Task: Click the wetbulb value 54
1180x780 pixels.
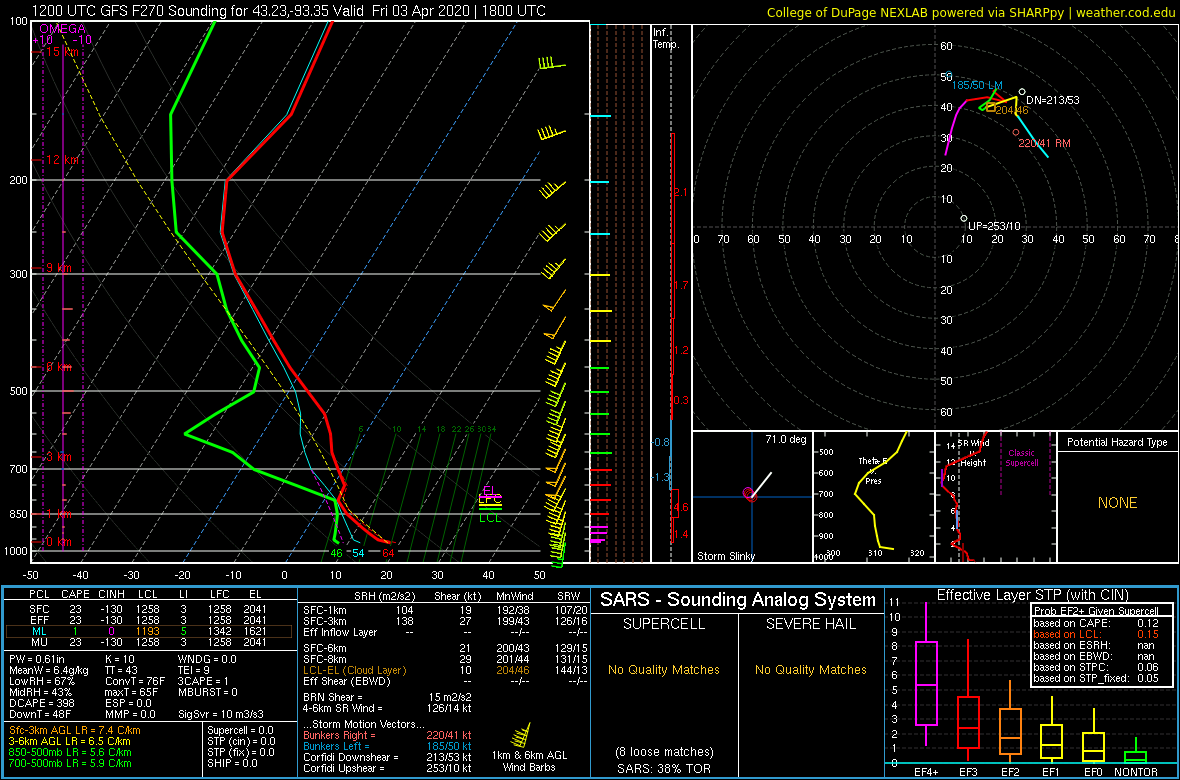Action: coord(358,553)
